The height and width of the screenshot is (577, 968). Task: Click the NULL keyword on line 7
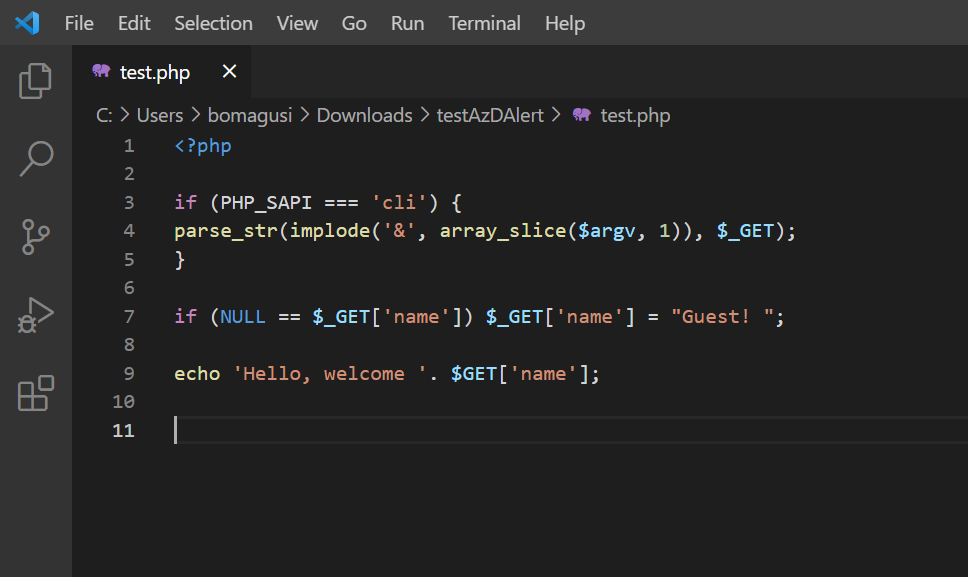tap(243, 317)
